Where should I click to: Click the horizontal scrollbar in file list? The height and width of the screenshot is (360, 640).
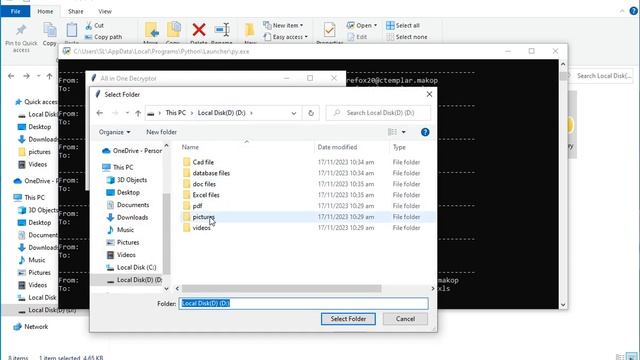282,289
